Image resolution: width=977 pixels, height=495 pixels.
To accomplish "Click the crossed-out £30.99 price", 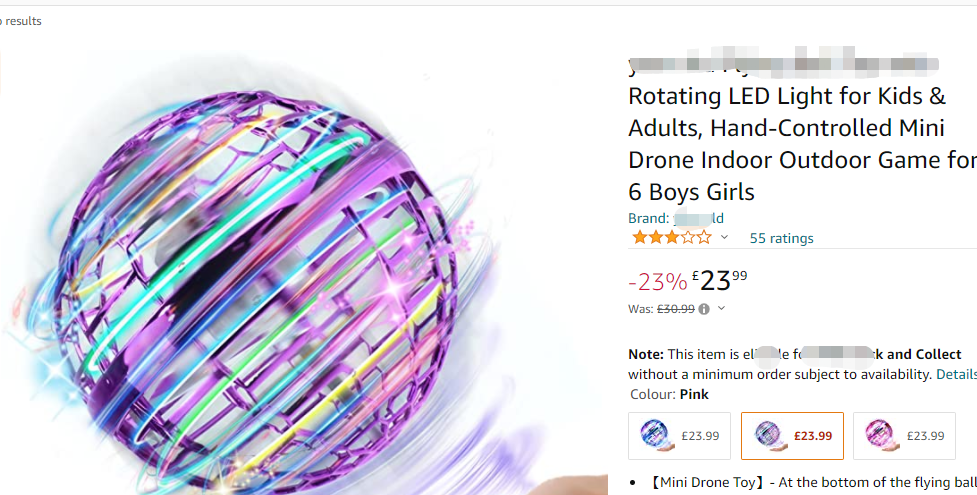I will 675,309.
